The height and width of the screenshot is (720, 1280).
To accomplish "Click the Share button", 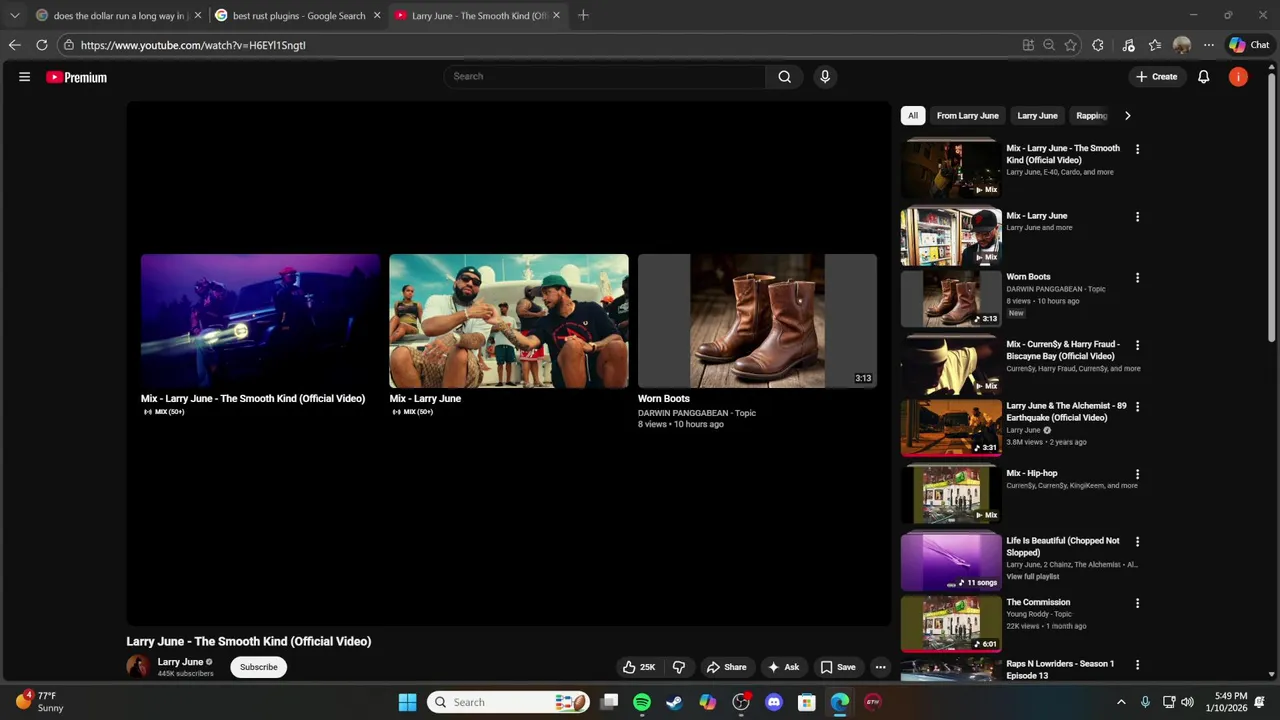I will pyautogui.click(x=726, y=667).
